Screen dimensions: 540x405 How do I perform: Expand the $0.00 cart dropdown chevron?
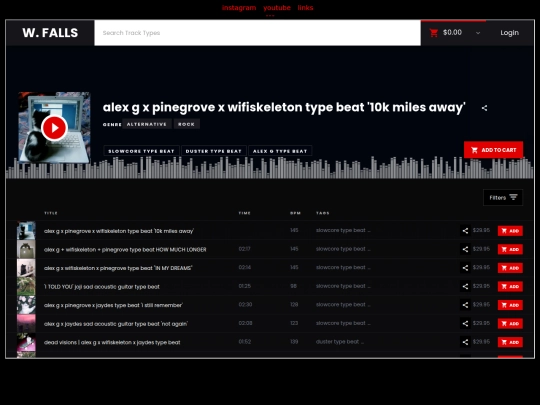click(x=478, y=33)
